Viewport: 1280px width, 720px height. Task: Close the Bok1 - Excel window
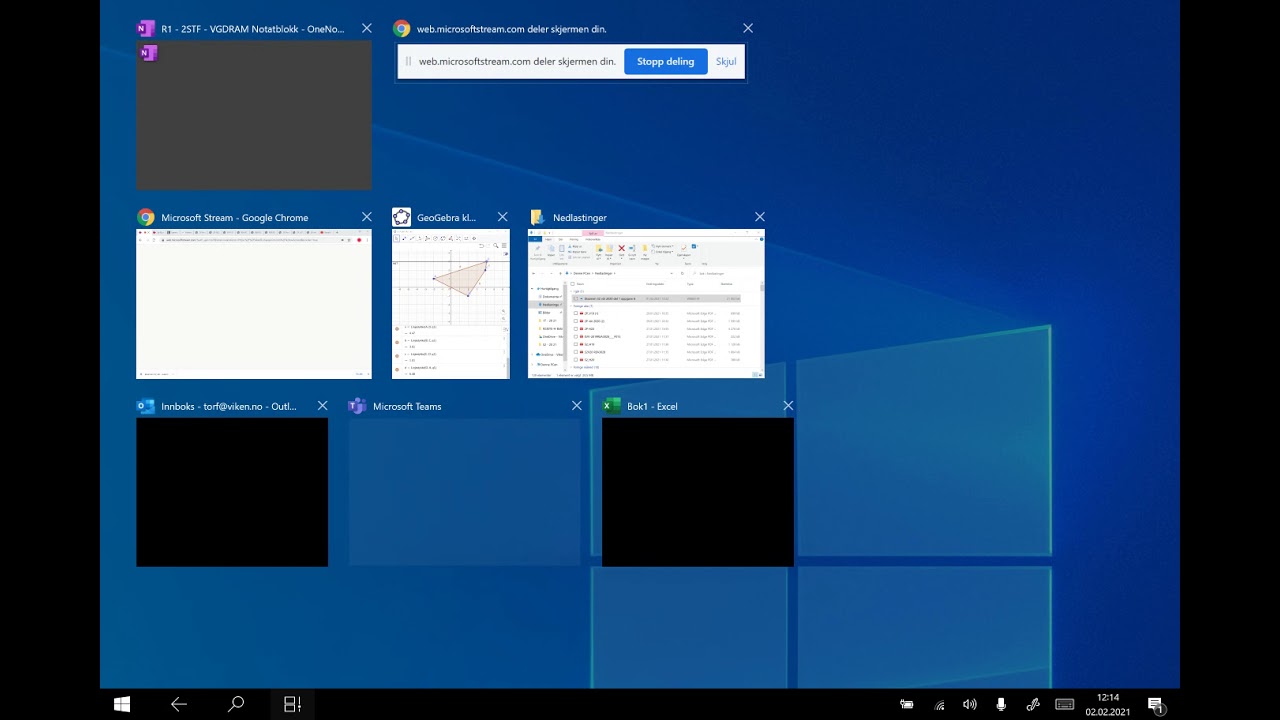click(789, 406)
